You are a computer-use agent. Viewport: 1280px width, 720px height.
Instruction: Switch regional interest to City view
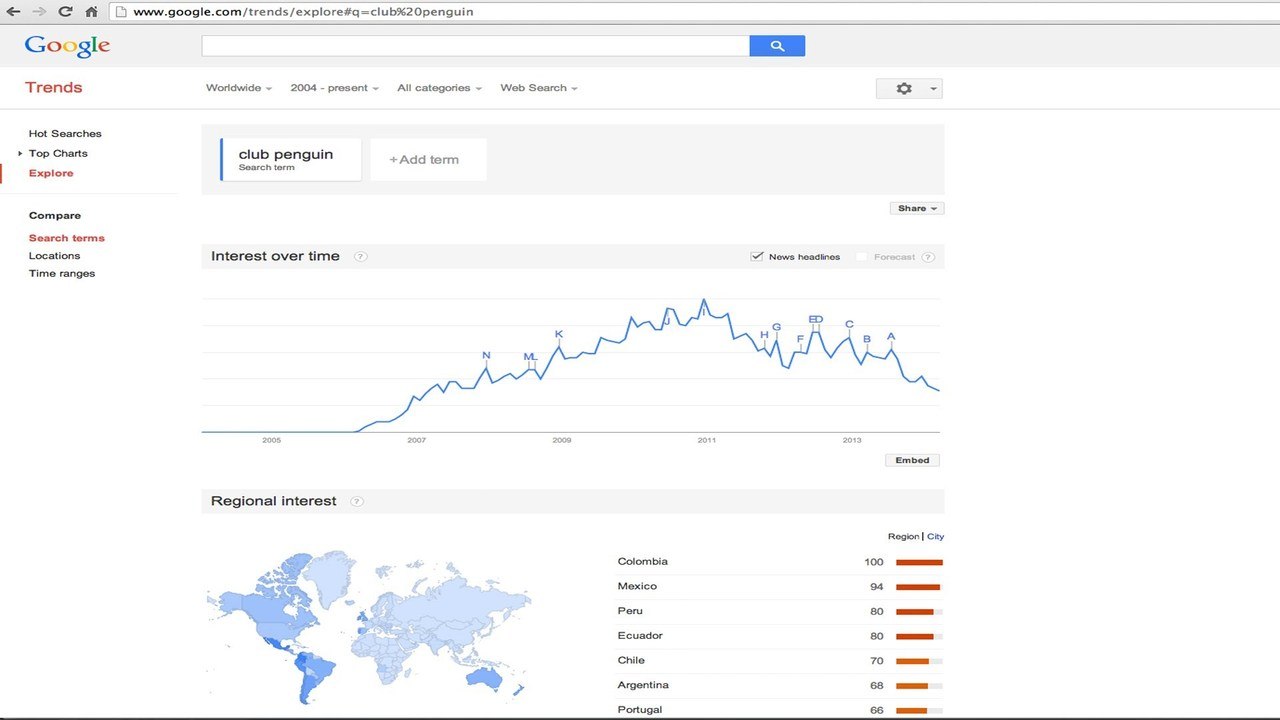(935, 537)
